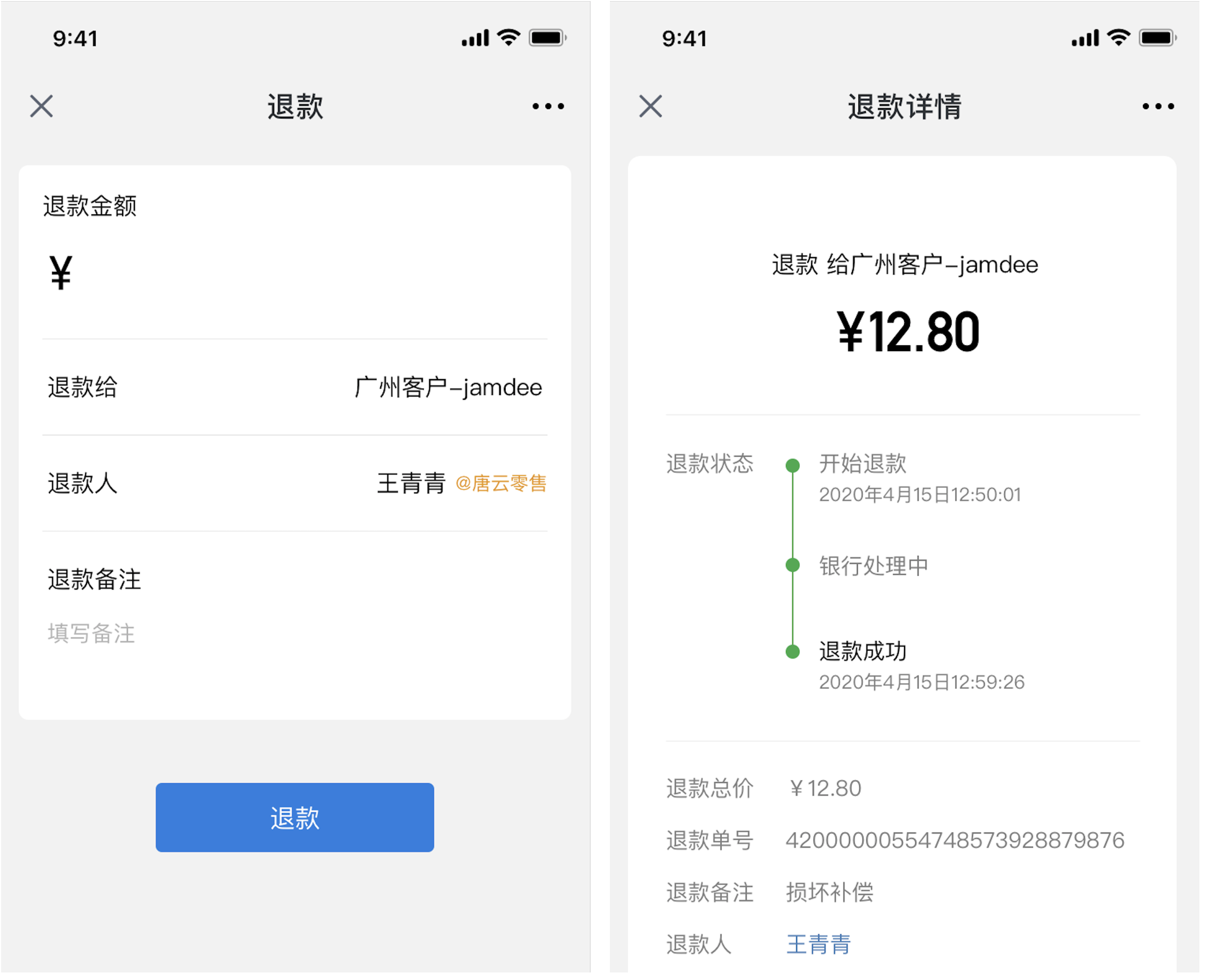Tap the battery icon in right status bar

pyautogui.click(x=1157, y=37)
